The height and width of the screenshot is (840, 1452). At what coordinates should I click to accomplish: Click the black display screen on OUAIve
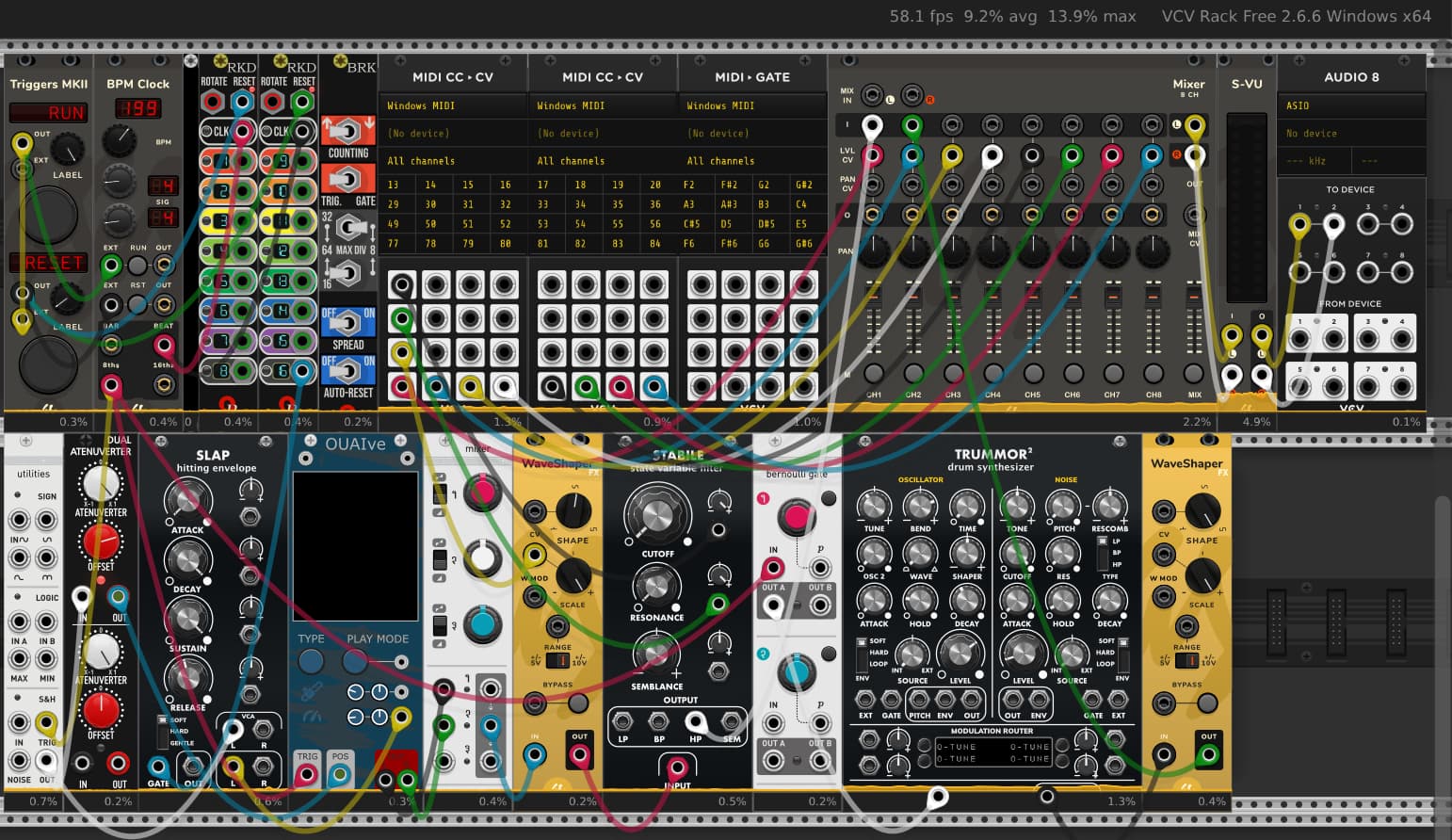pos(355,545)
